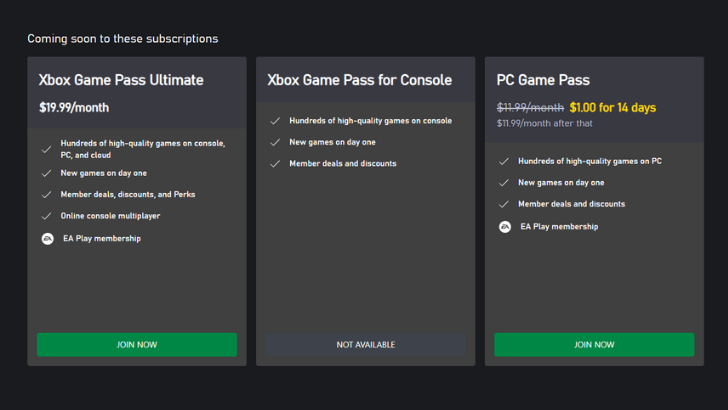Click checkmark beside 'Online console multiplayer'
Screen dimensions: 728x410
(46, 216)
